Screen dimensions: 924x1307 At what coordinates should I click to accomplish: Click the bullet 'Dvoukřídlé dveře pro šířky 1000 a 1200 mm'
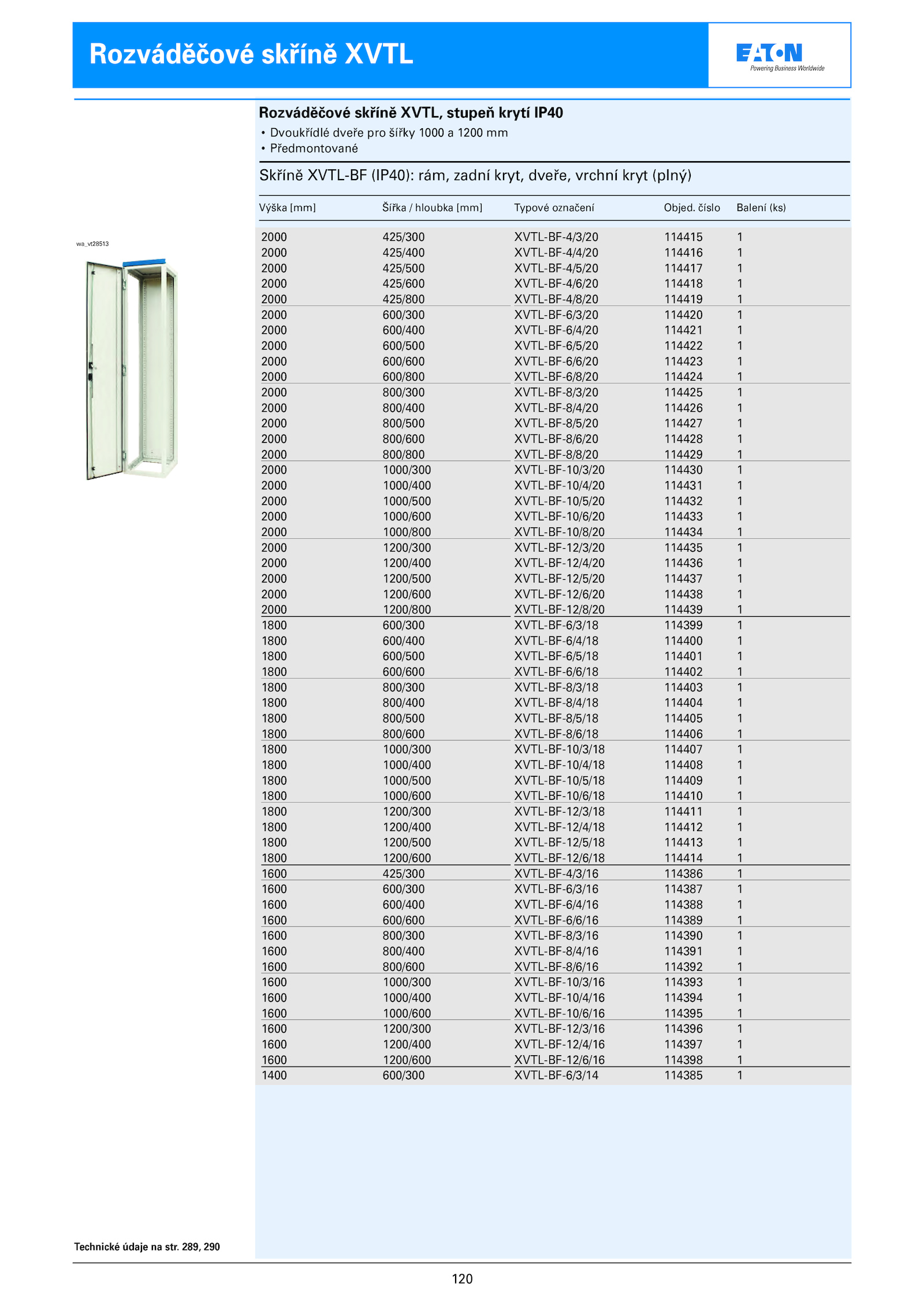(x=389, y=133)
